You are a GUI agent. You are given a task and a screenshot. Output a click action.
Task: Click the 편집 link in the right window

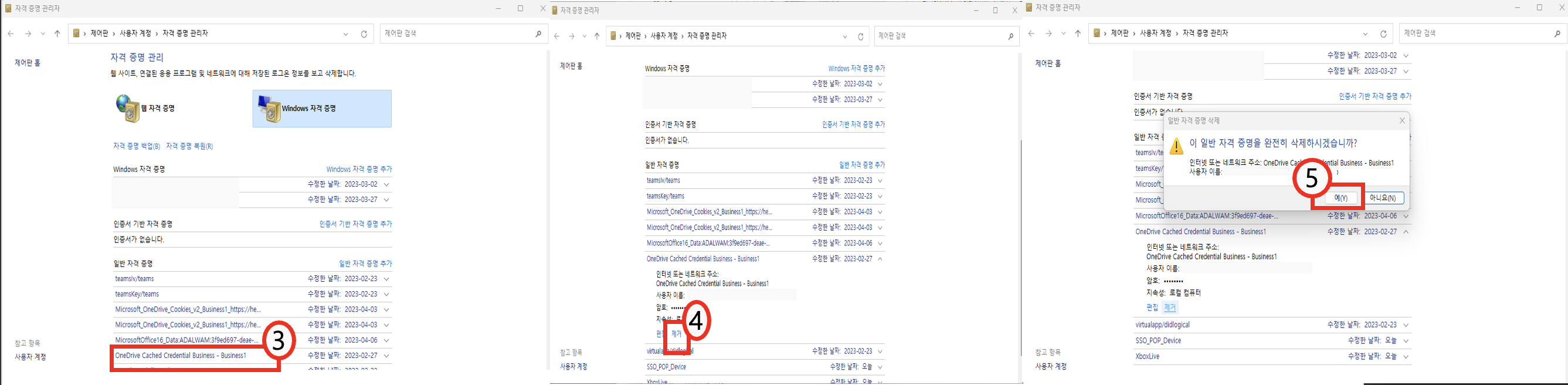pos(1152,308)
